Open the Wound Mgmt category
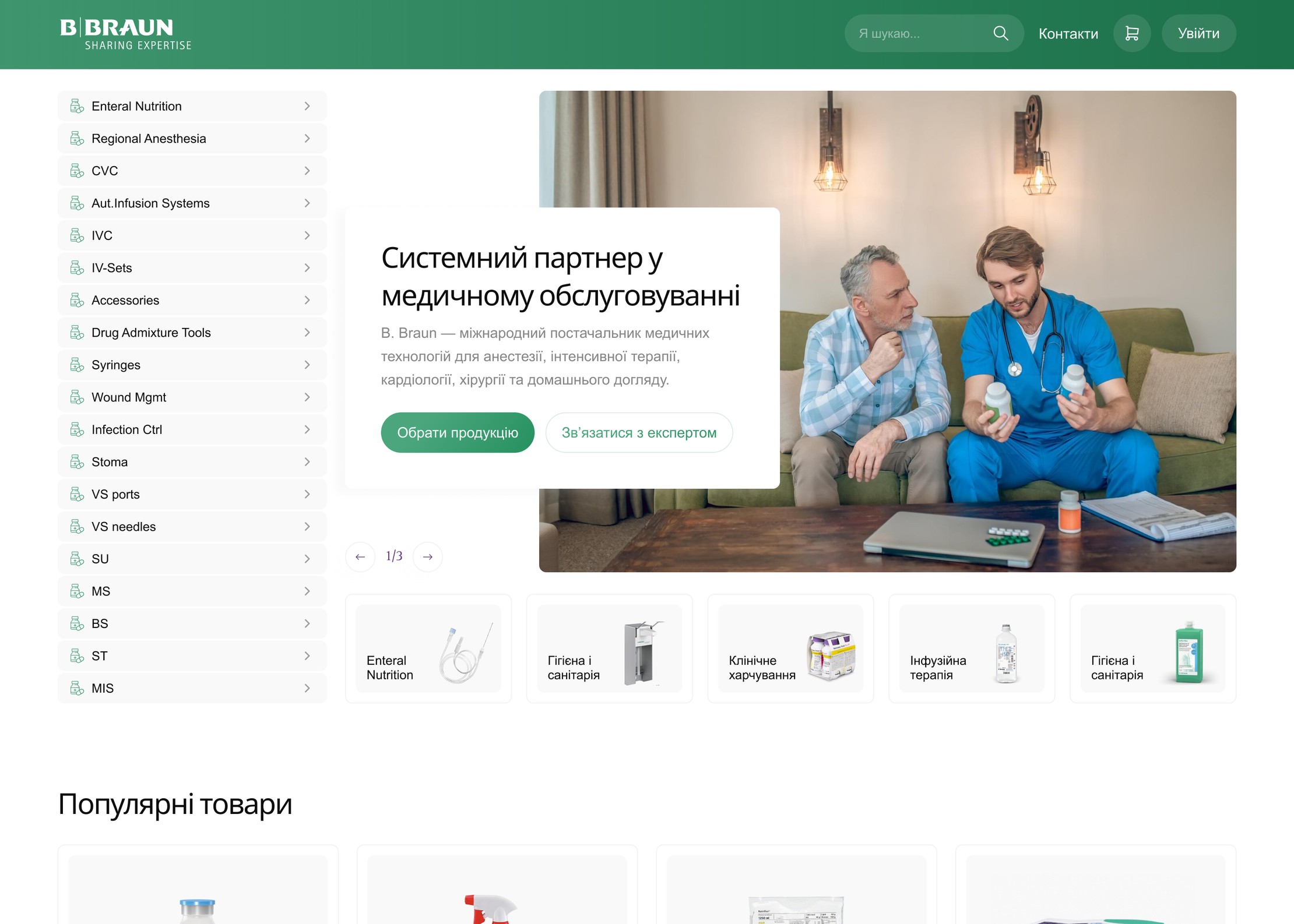The height and width of the screenshot is (924, 1294). [192, 397]
